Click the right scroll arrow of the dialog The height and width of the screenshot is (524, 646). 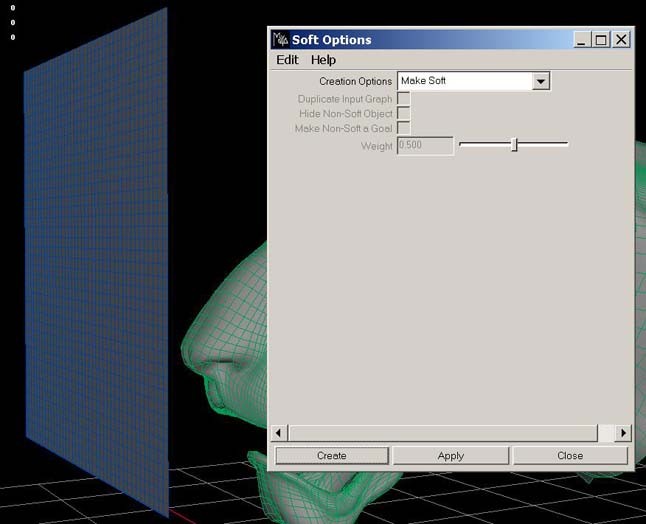pos(623,433)
